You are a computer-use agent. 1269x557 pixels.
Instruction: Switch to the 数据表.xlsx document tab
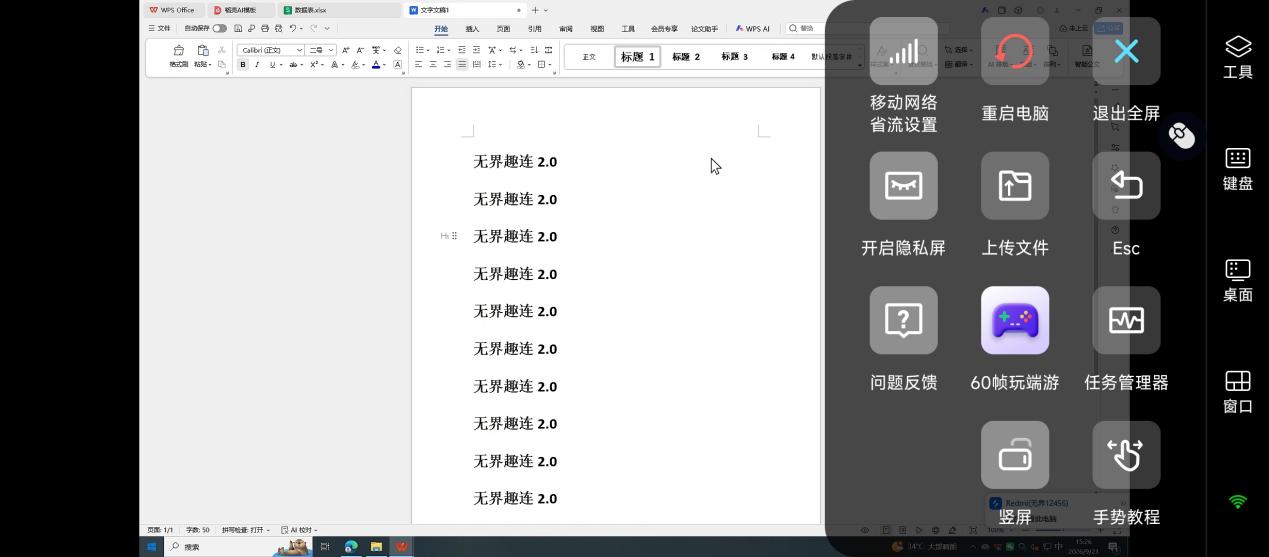pos(310,10)
